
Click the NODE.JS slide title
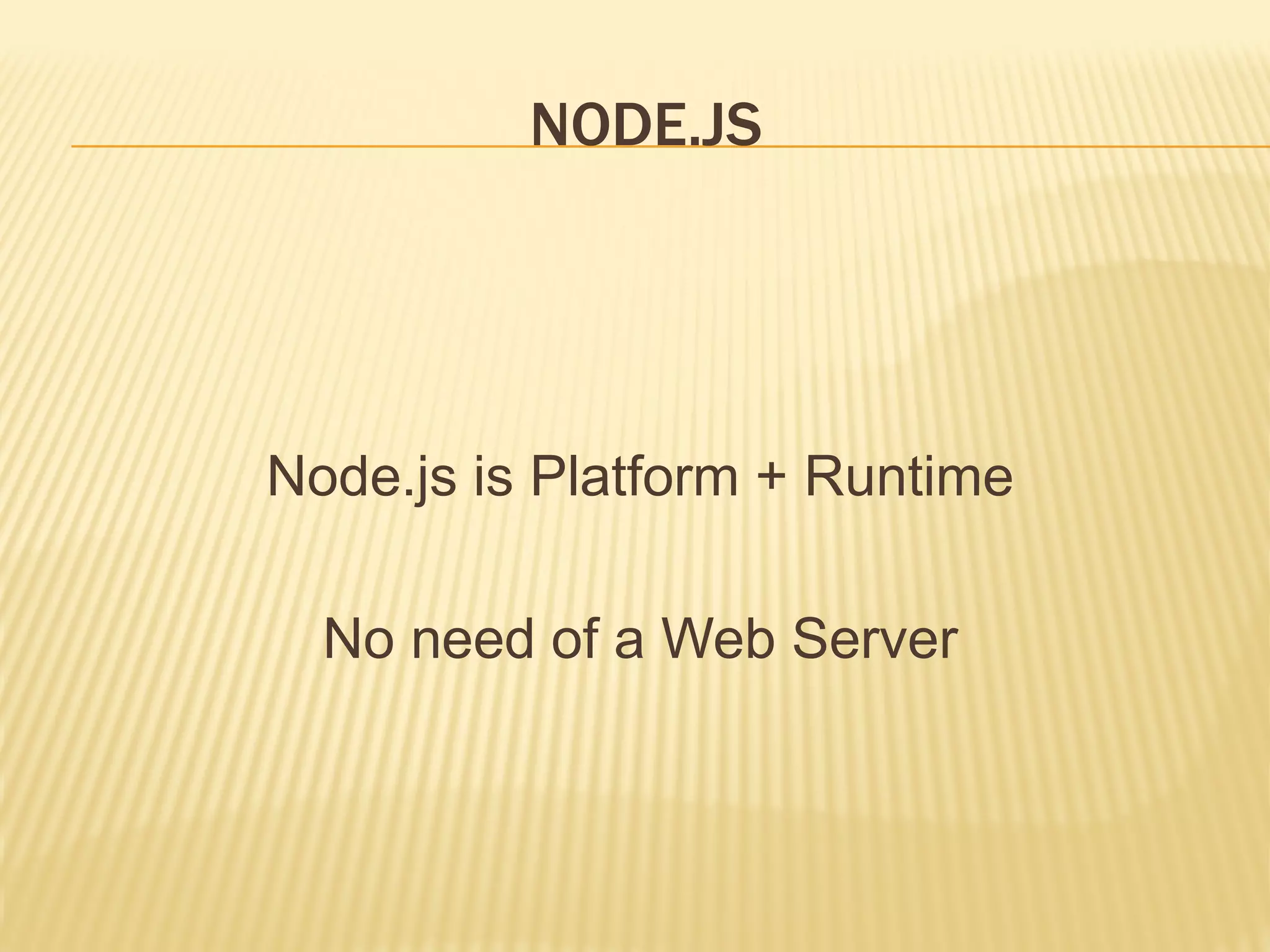tap(646, 126)
